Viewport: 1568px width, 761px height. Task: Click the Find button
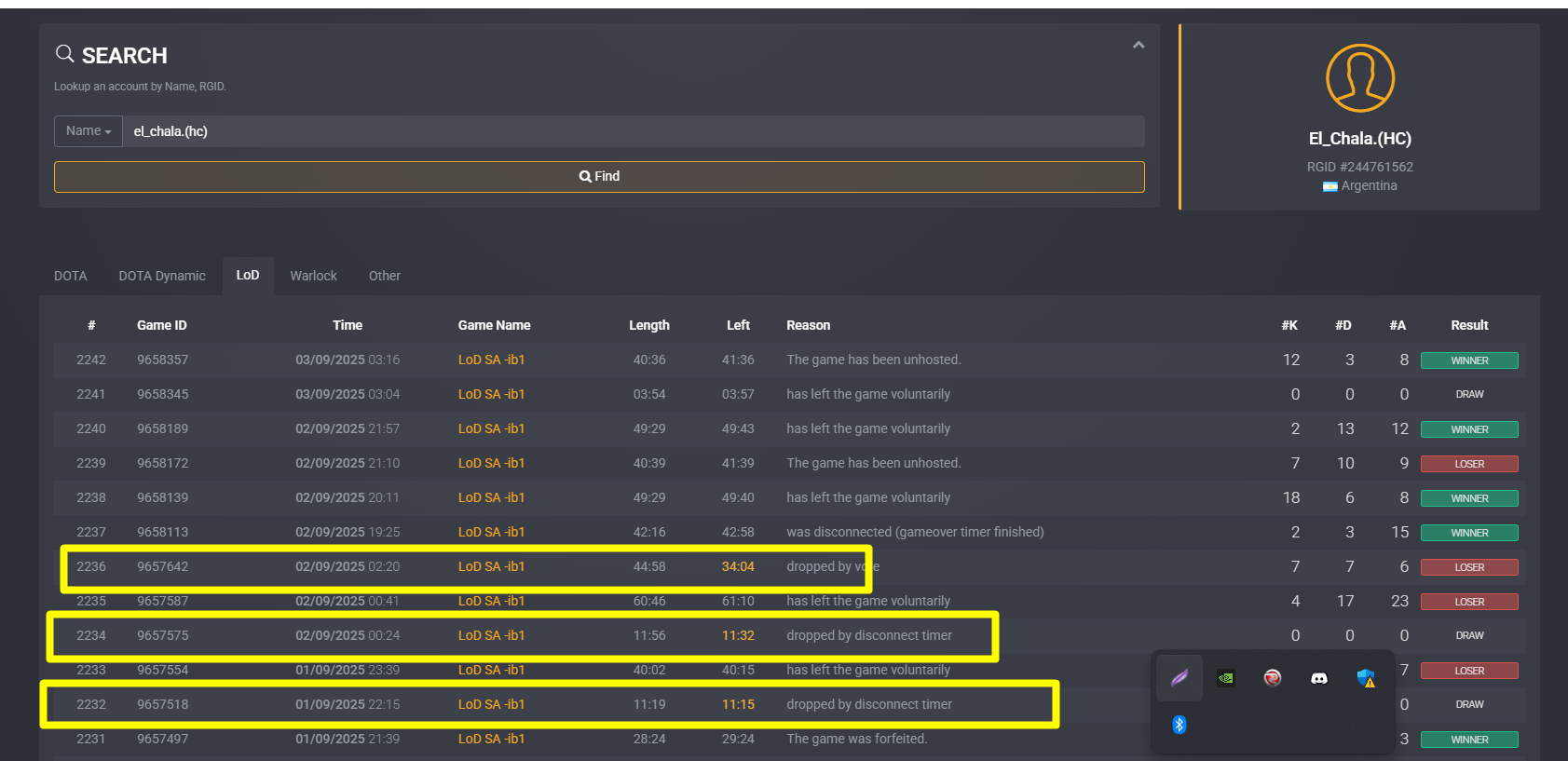coord(599,177)
